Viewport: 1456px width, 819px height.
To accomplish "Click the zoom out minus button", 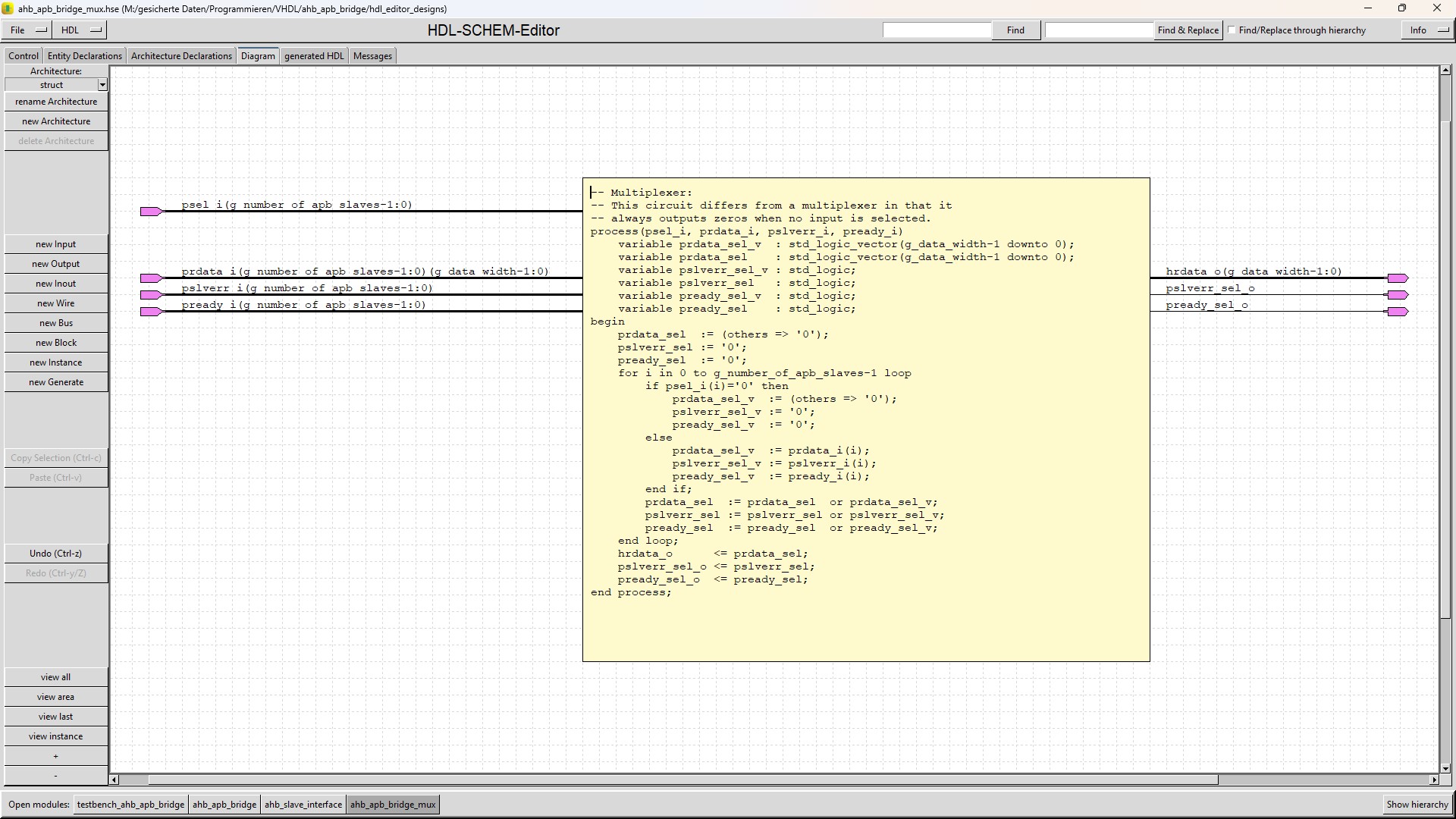I will click(56, 776).
